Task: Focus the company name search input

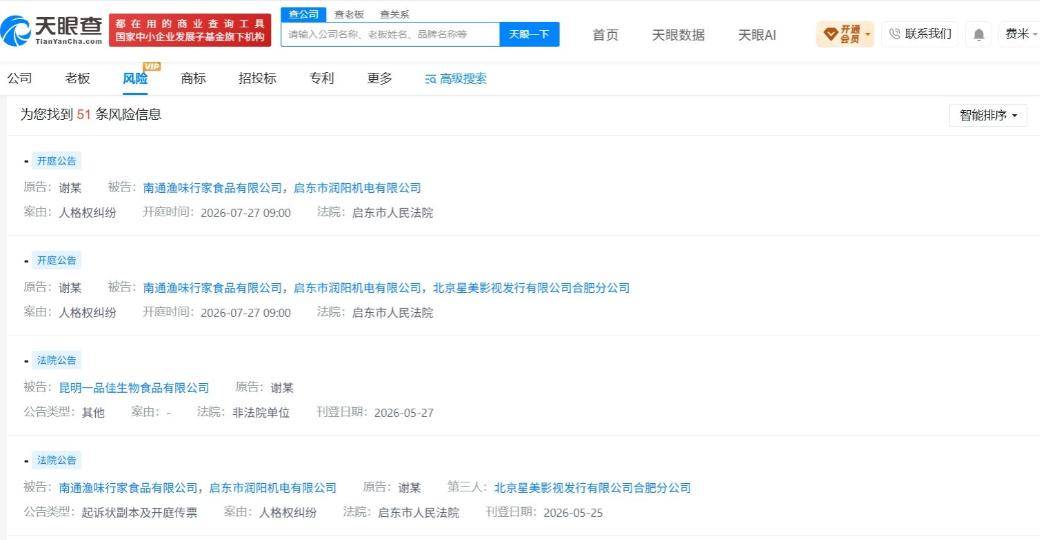Action: coord(390,34)
